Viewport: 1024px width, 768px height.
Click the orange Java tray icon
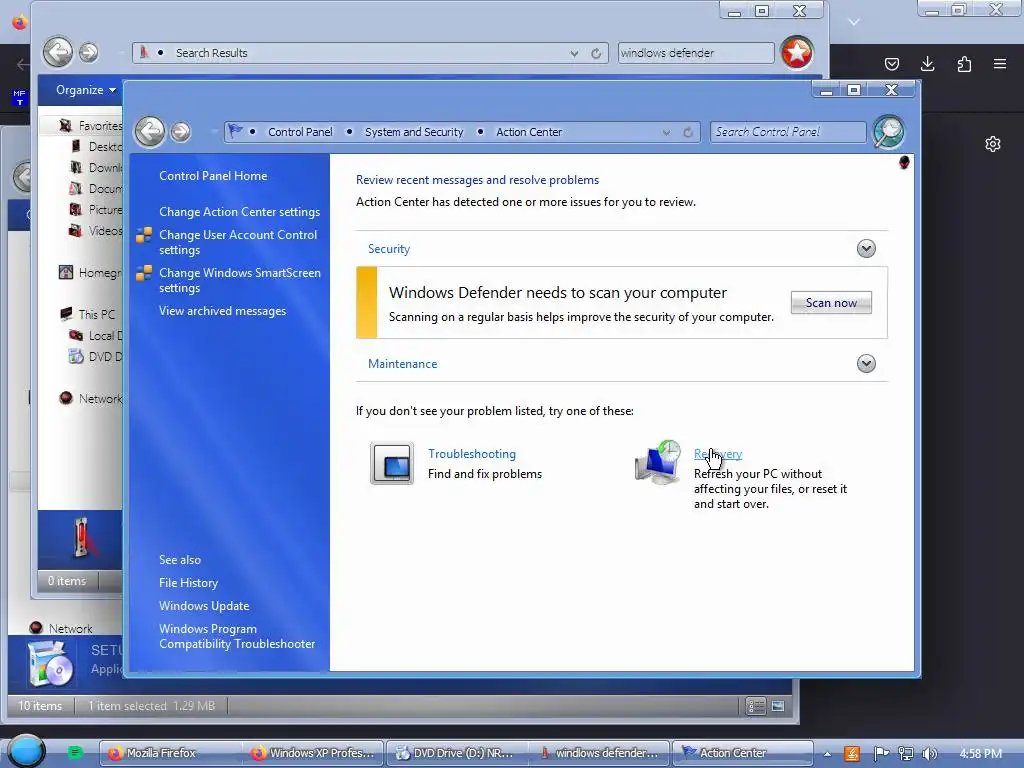click(852, 754)
